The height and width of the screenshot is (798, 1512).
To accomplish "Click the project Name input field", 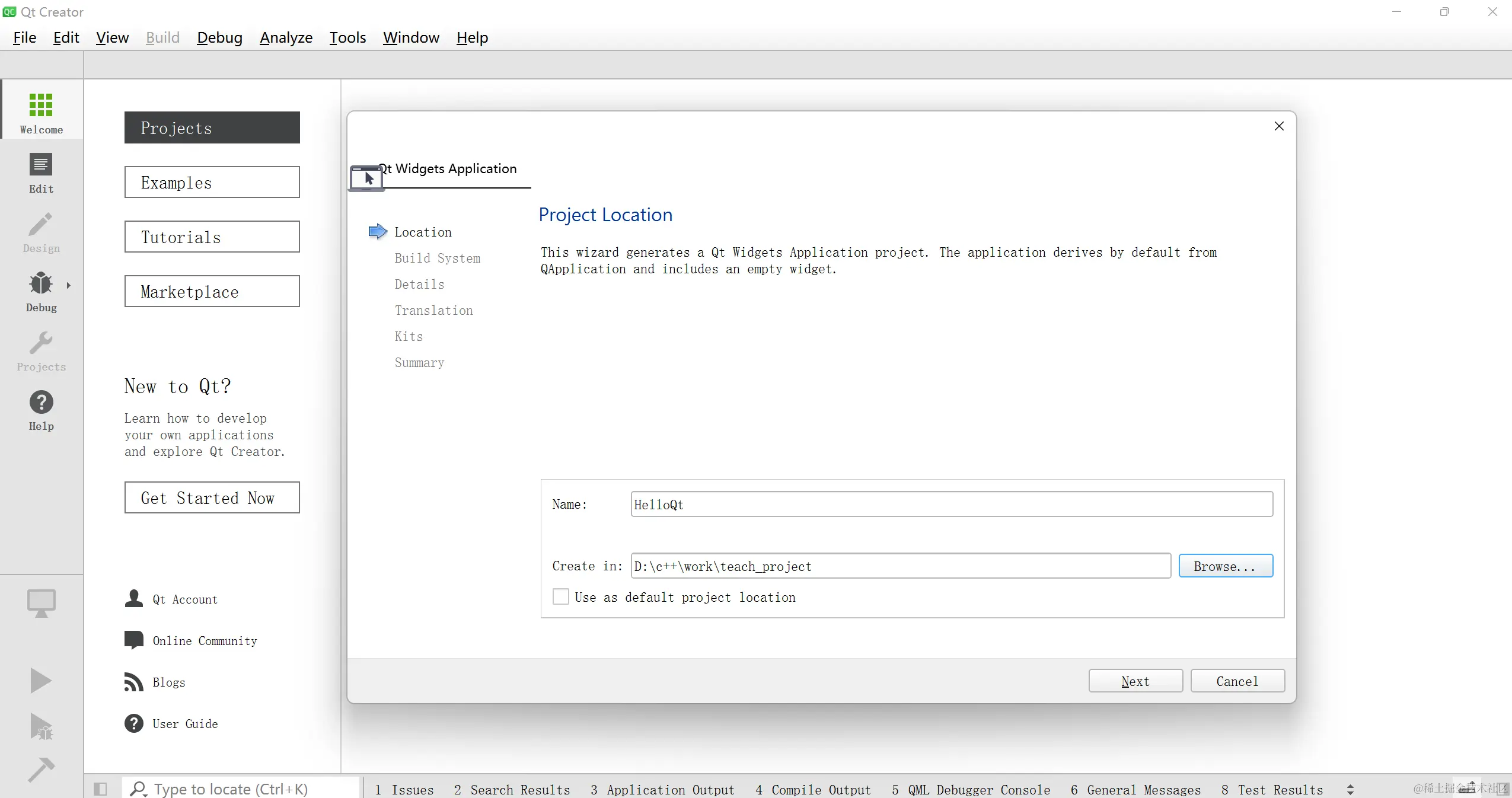I will (951, 505).
